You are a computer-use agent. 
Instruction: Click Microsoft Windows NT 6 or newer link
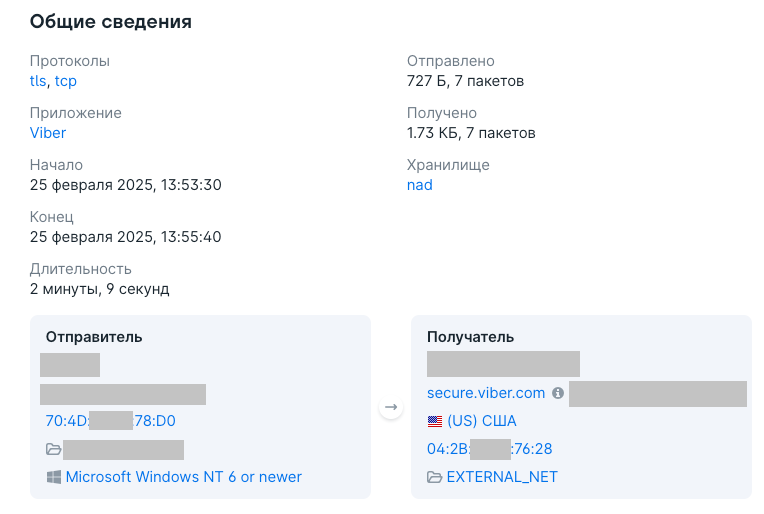tap(184, 477)
